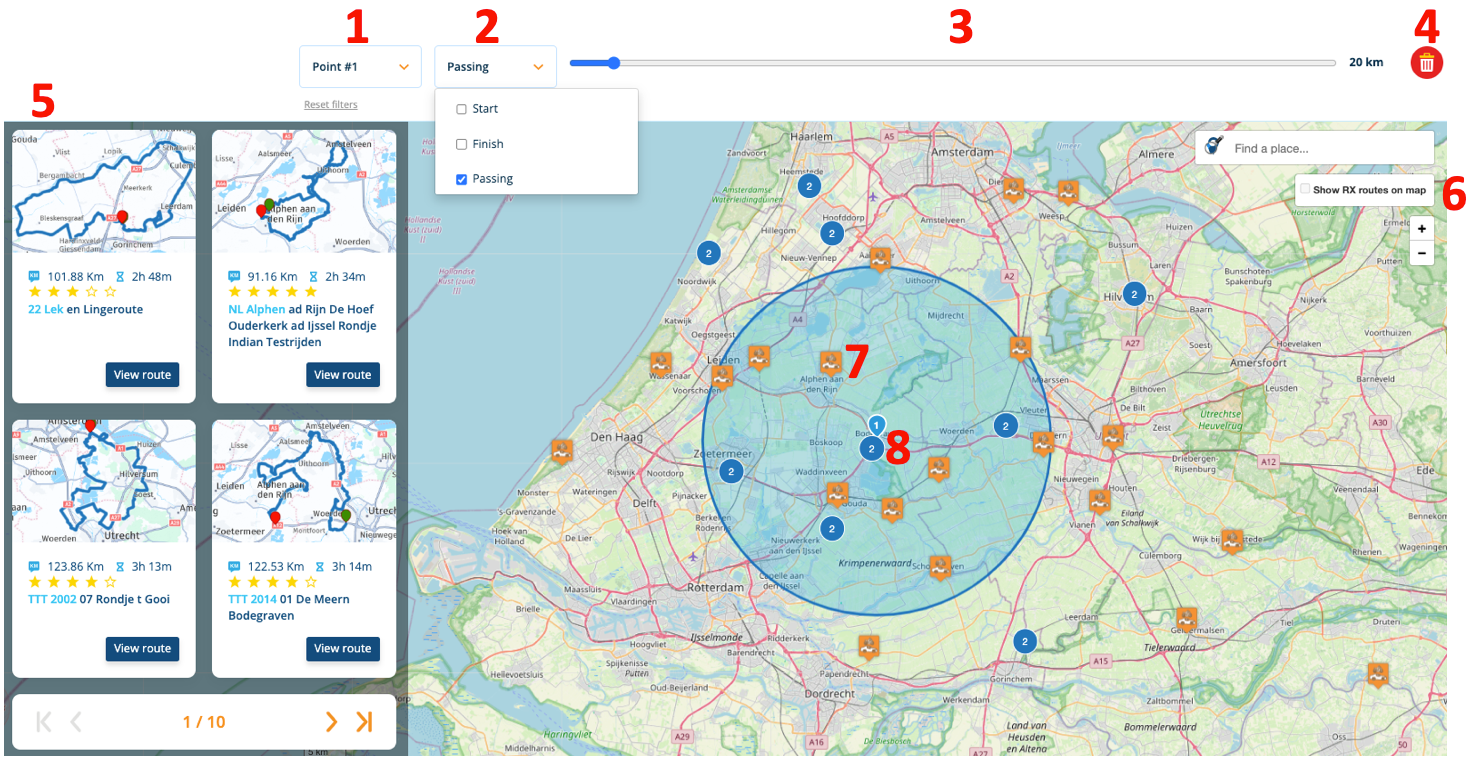Open TTT 2002 07 Rondje t Gooi link
This screenshot has height=763, width=1468.
click(x=99, y=600)
